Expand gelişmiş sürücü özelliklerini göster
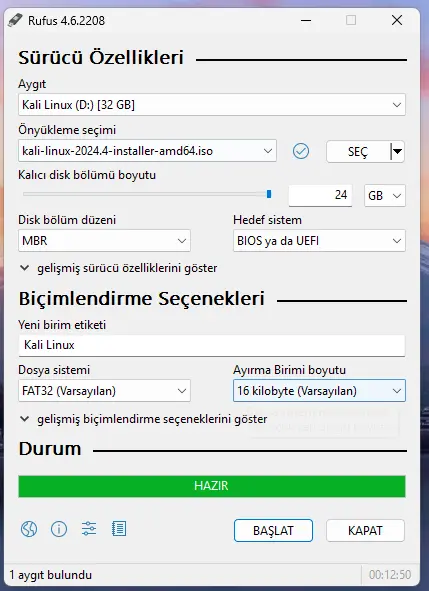Screen dimensions: 429x591 [x=118, y=268]
